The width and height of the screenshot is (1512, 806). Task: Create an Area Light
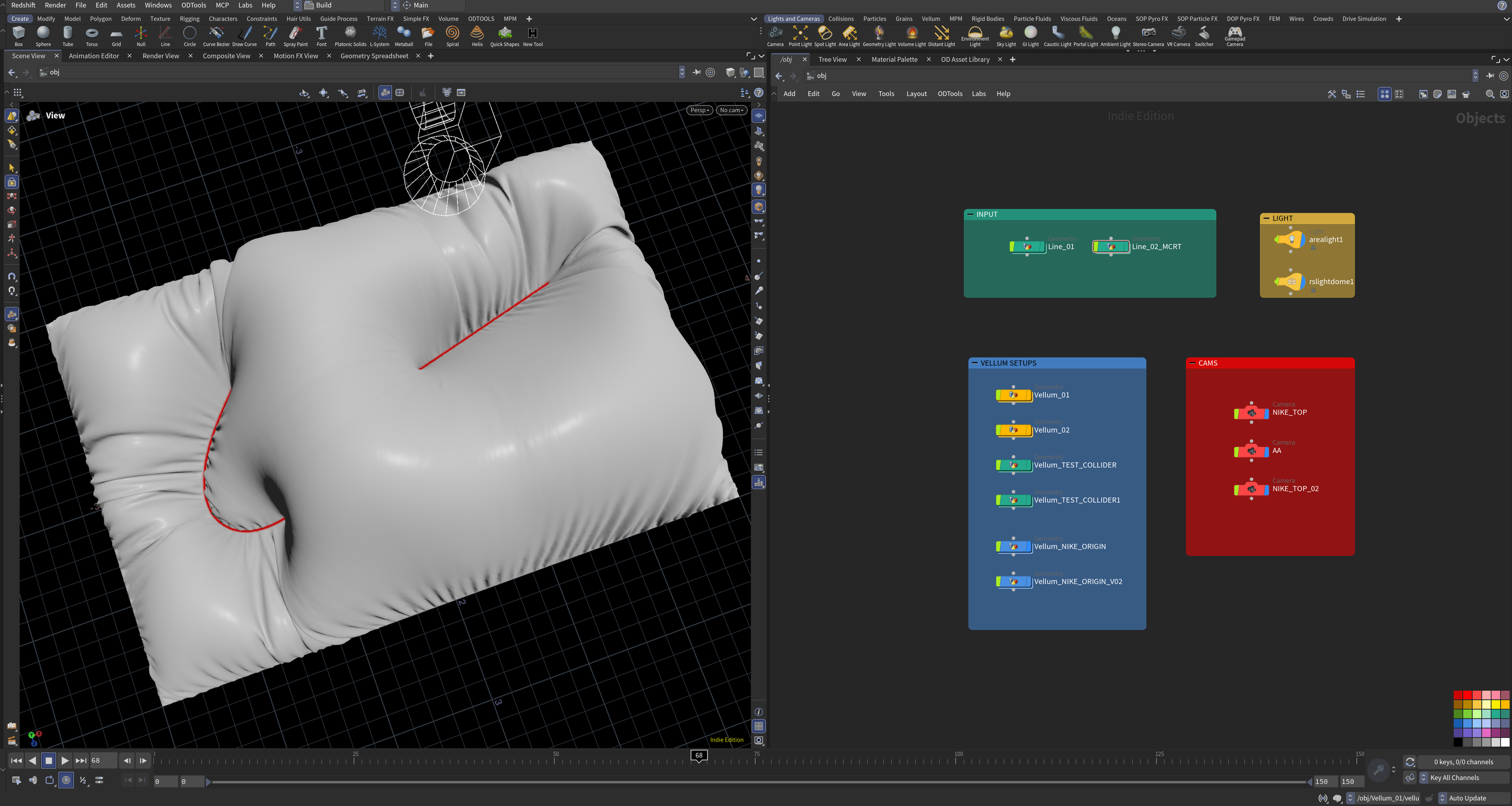pyautogui.click(x=849, y=36)
